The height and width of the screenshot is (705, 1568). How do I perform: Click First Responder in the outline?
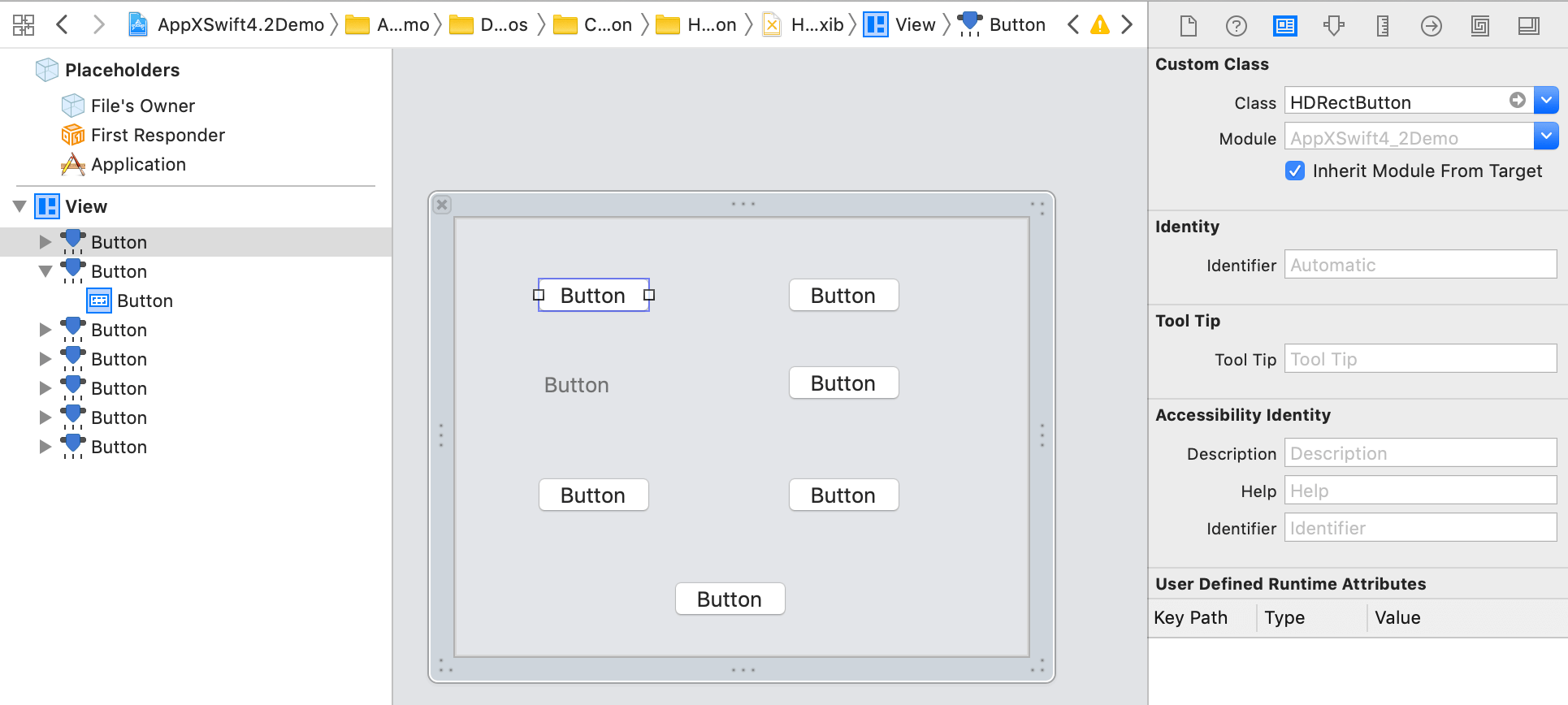click(158, 135)
